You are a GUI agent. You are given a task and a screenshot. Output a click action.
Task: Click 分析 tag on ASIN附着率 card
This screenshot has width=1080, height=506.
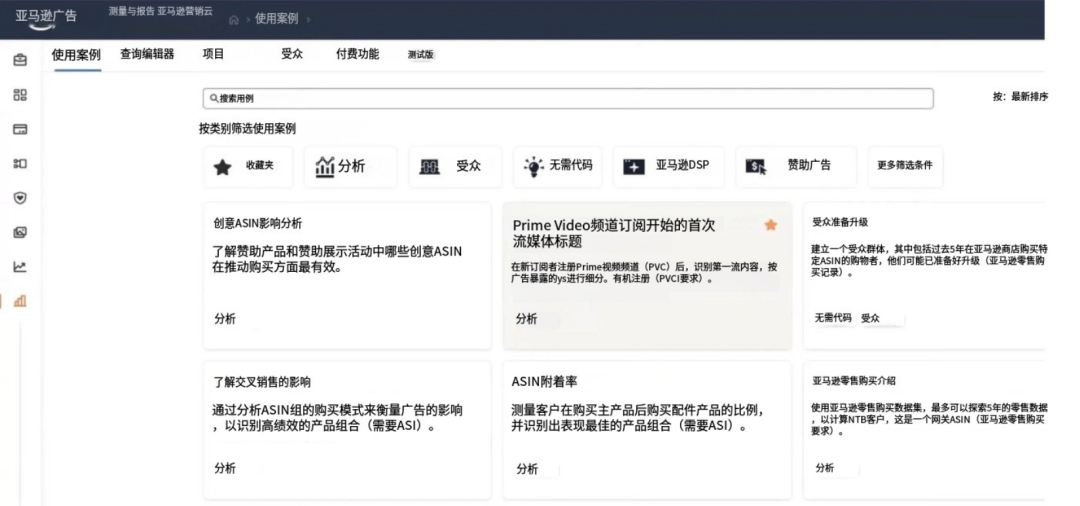click(x=526, y=469)
